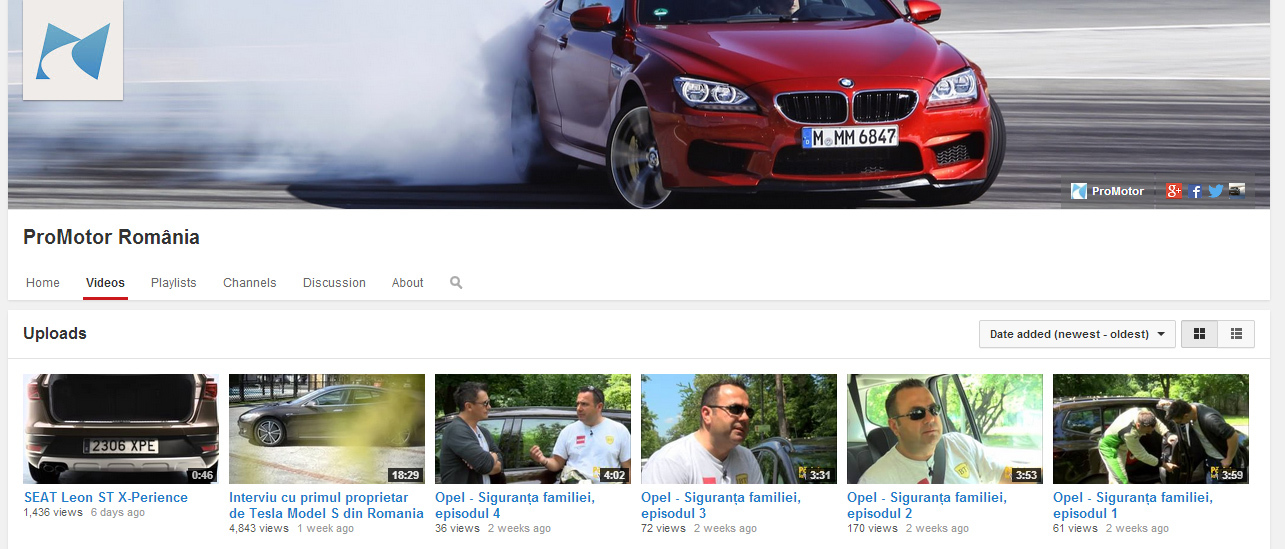Open the Discussion tab
Viewport: 1285px width, 549px height.
(x=334, y=283)
